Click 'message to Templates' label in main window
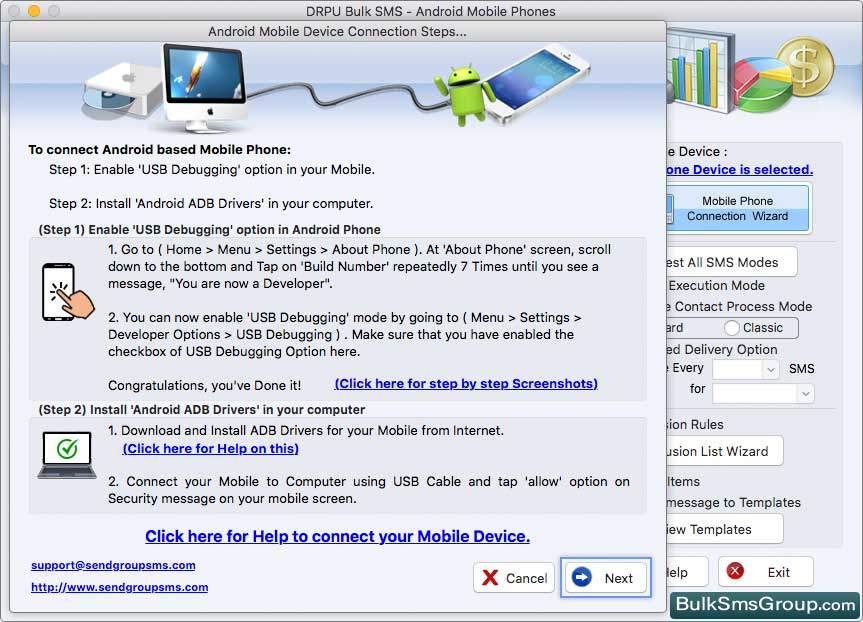 734,503
